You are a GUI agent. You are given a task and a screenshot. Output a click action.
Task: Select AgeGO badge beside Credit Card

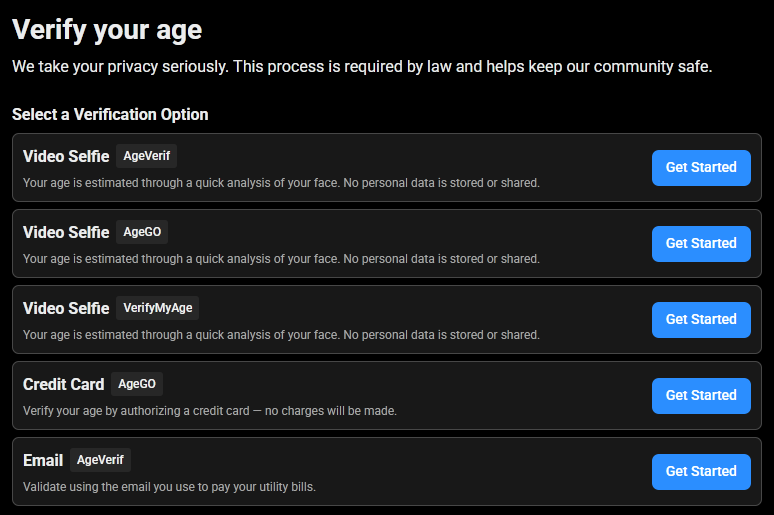(137, 384)
